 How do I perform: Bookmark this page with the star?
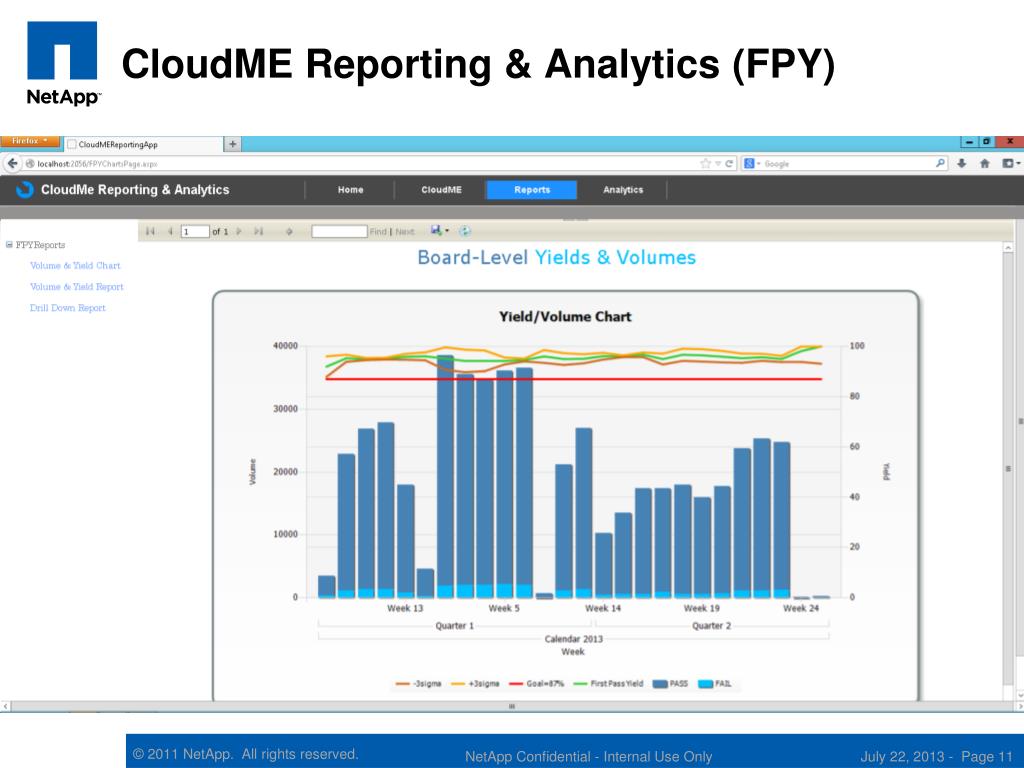click(x=705, y=163)
